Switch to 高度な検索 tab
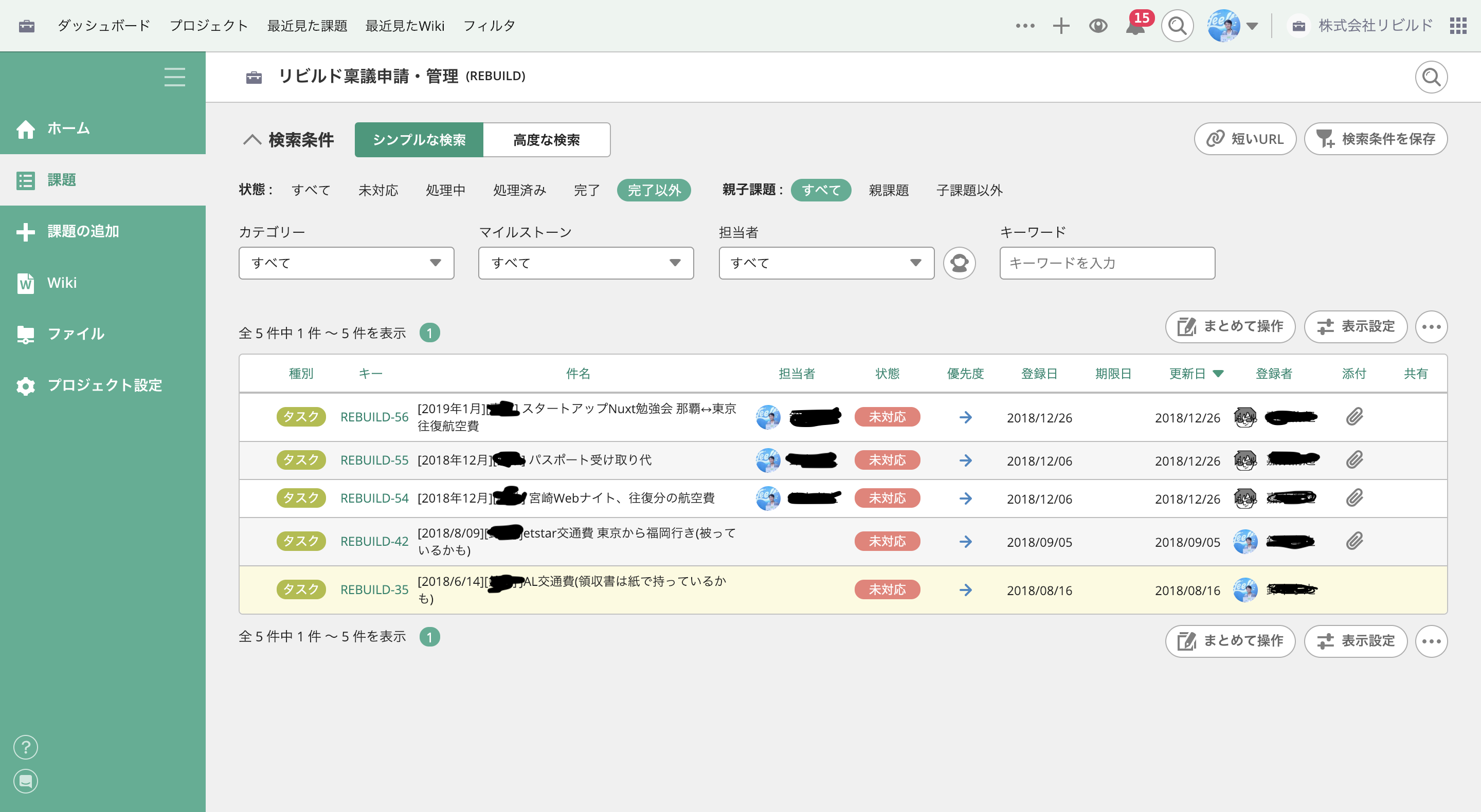This screenshot has width=1481, height=812. point(546,139)
